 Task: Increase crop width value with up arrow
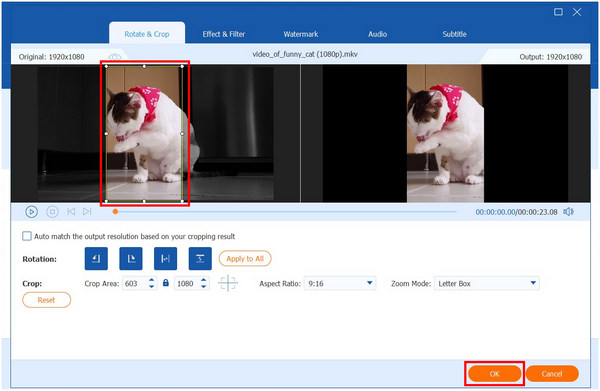[x=152, y=280]
